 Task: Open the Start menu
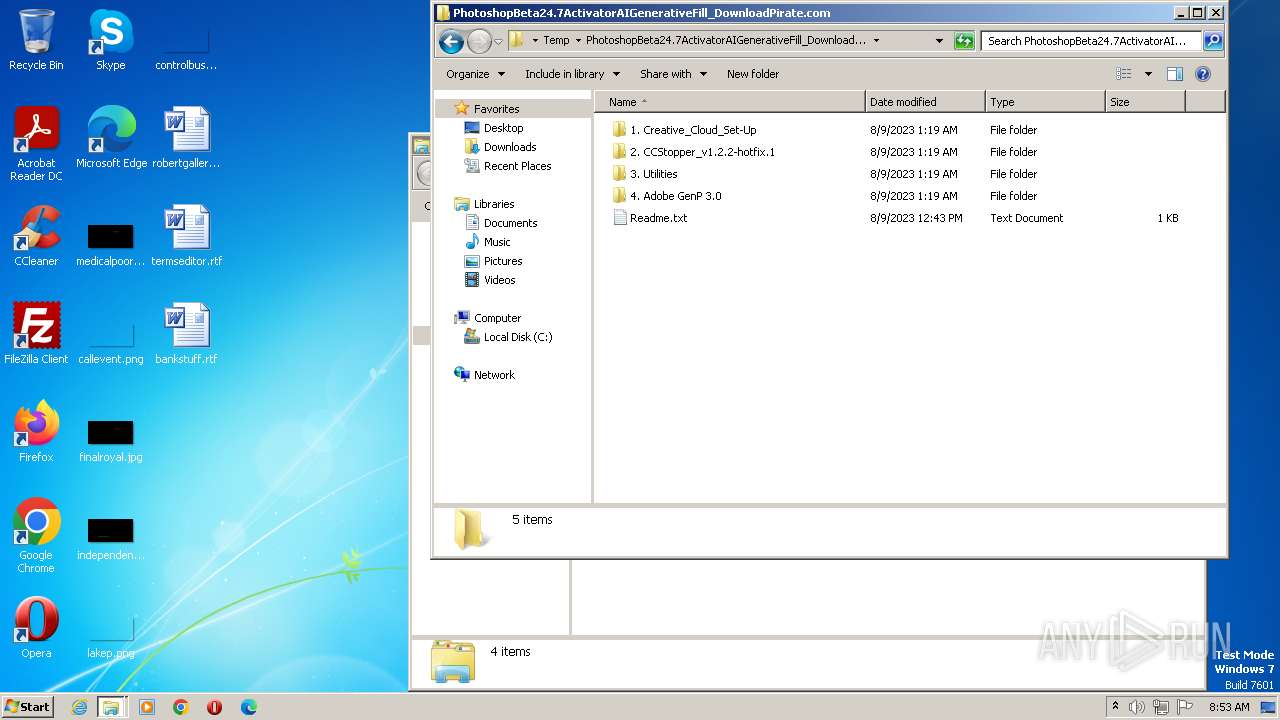[28, 707]
